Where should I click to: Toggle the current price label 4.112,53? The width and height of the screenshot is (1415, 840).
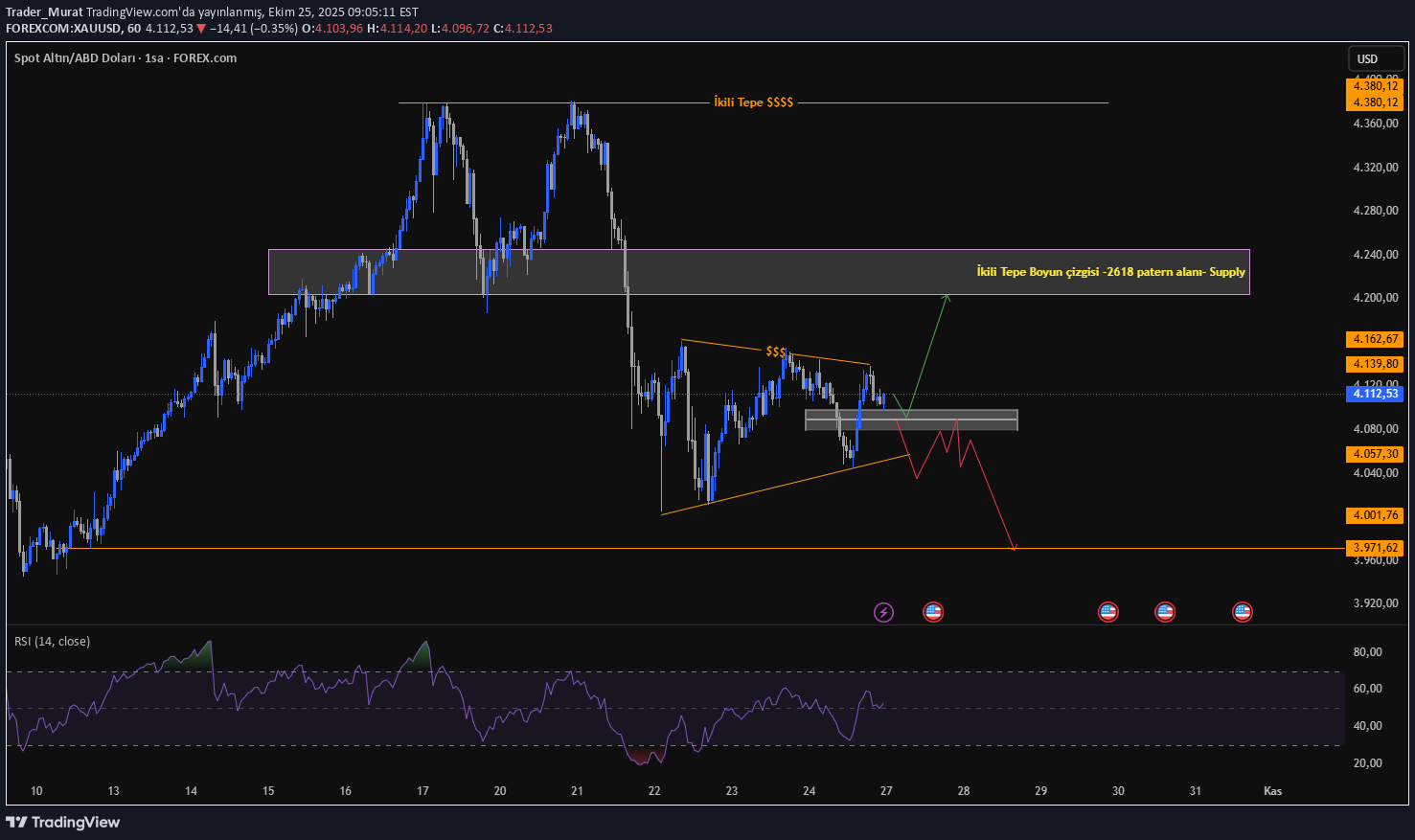pyautogui.click(x=1375, y=392)
